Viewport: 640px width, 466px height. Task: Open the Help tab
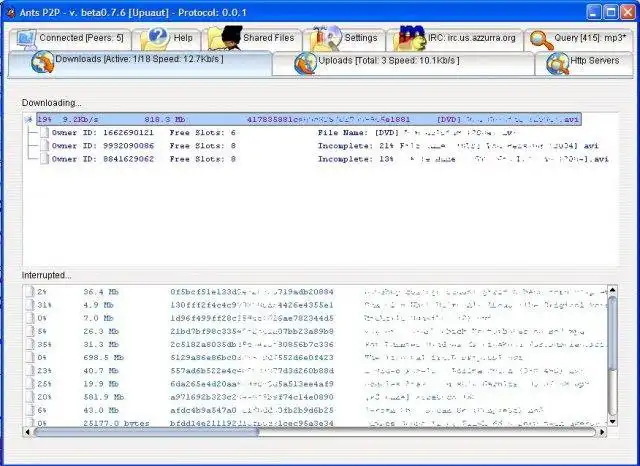(167, 40)
